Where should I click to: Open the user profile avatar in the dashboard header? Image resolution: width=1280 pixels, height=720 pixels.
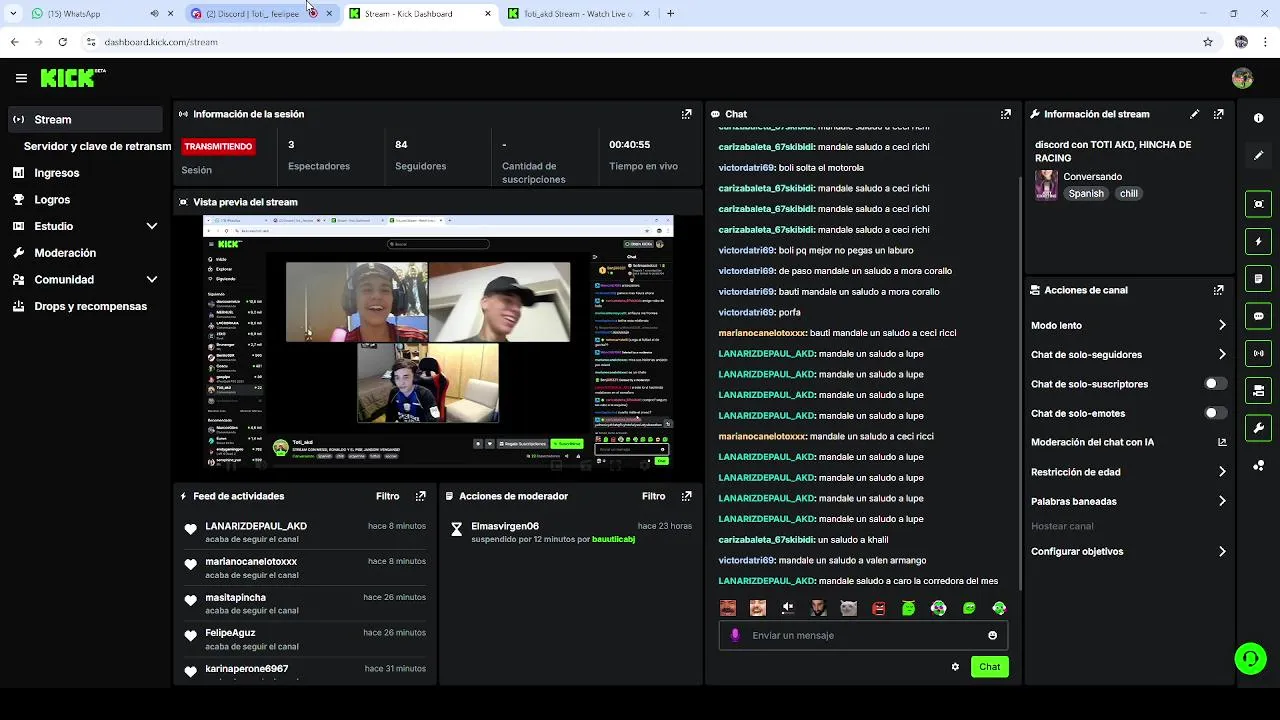(1243, 78)
